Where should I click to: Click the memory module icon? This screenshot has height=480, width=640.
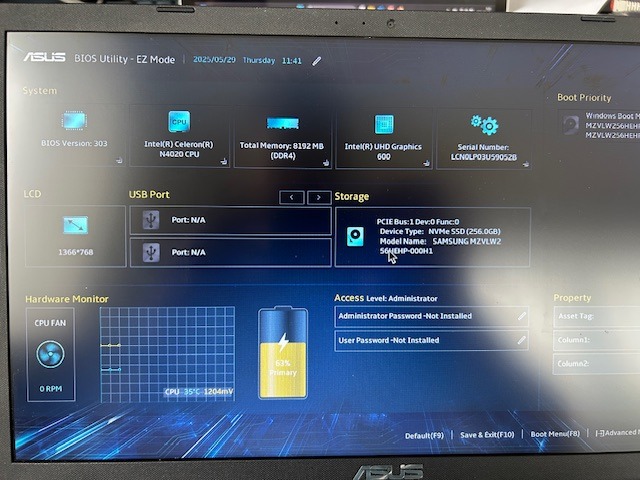282,123
